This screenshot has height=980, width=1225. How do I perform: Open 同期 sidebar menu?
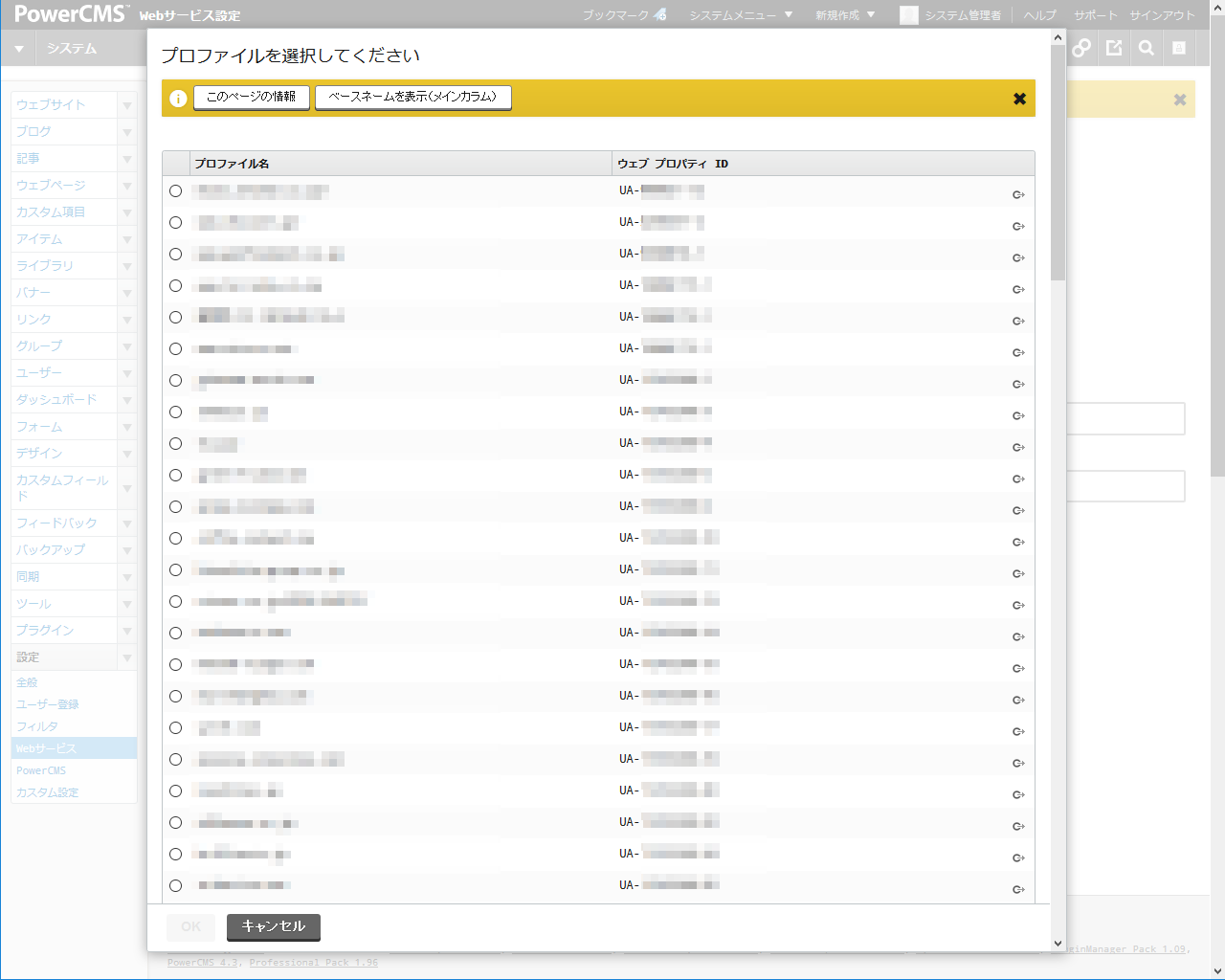click(x=28, y=576)
